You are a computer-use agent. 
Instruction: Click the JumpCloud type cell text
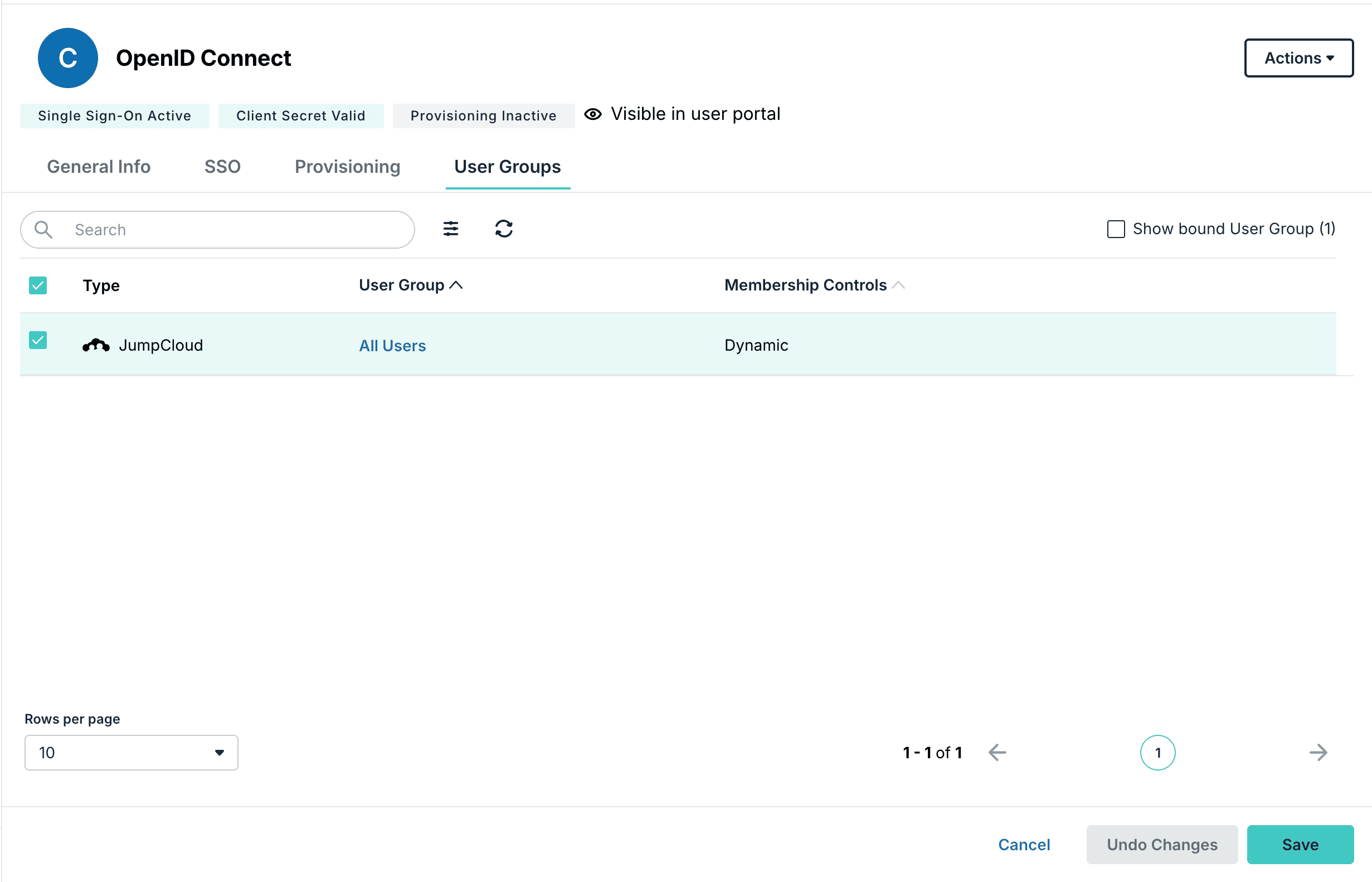161,345
